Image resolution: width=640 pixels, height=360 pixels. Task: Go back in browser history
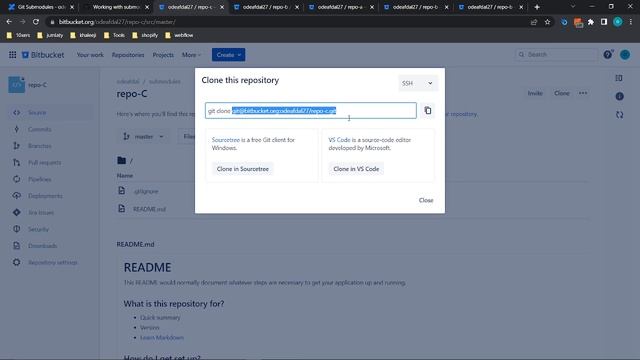tap(9, 22)
